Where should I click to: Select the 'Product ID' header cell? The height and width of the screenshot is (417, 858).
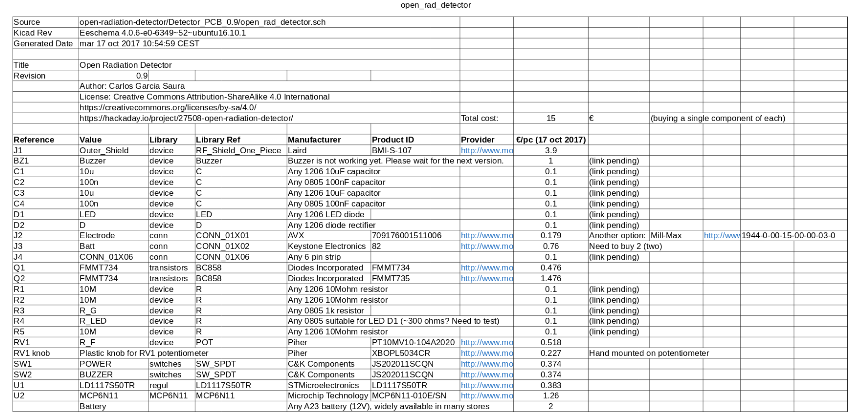pyautogui.click(x=415, y=140)
